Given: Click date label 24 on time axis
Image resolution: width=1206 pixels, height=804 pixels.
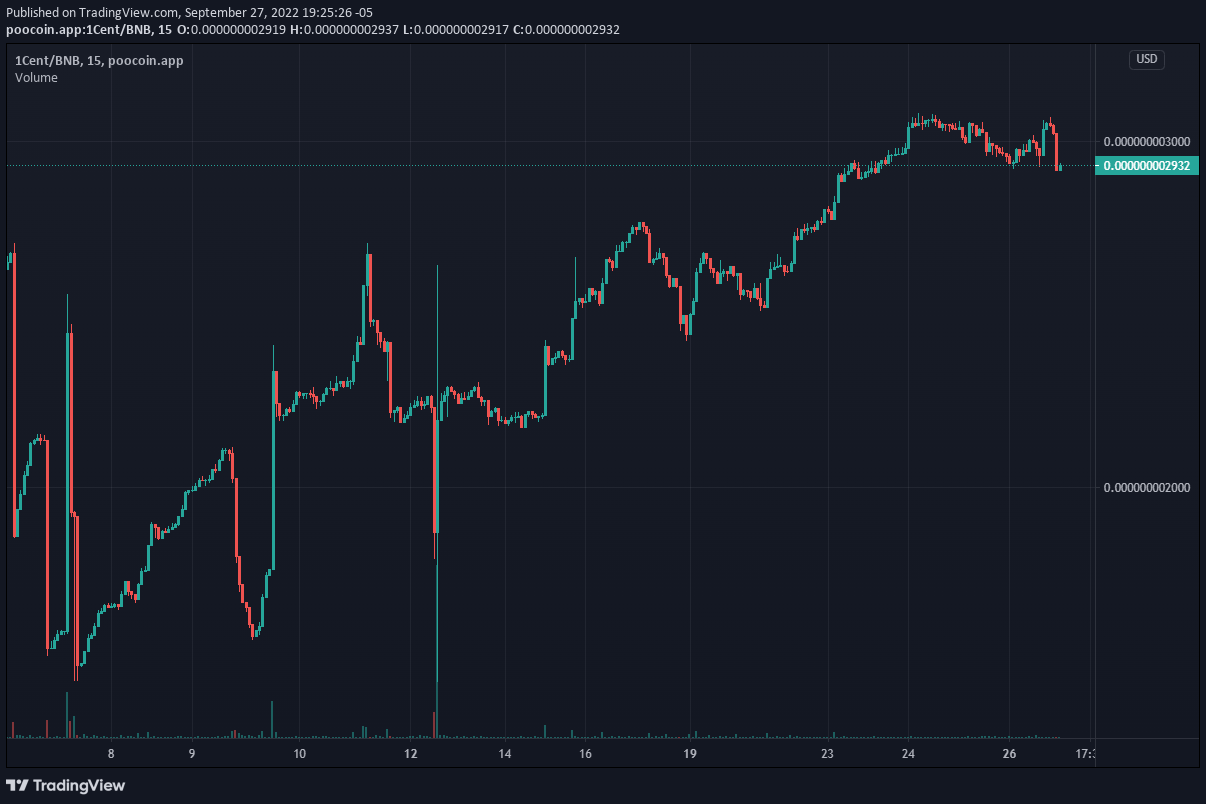Looking at the screenshot, I should pyautogui.click(x=908, y=753).
